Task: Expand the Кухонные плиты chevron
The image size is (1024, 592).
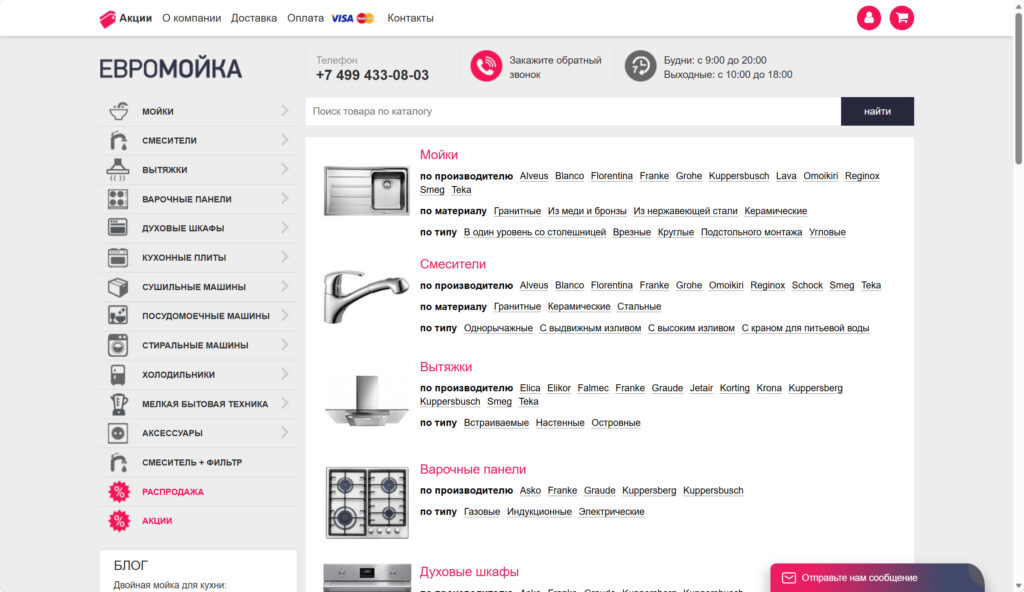Action: [285, 257]
